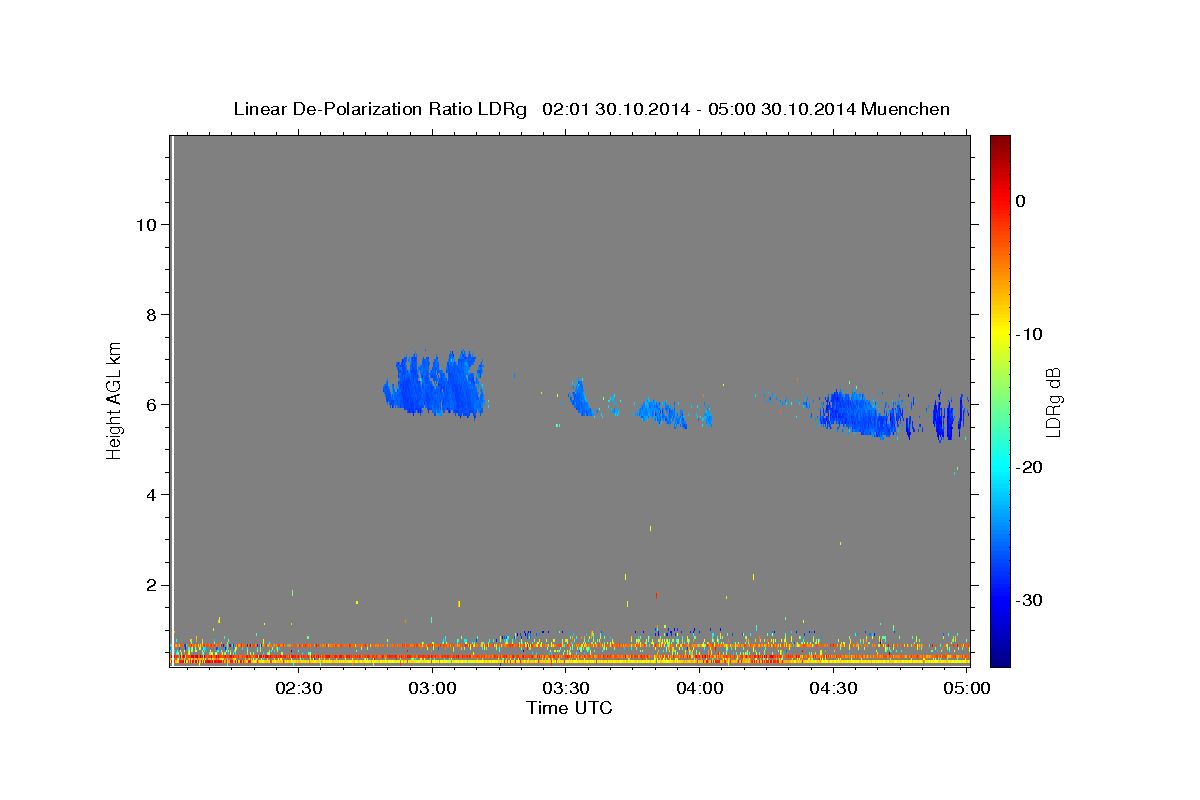Click the plot title text

(x=591, y=109)
